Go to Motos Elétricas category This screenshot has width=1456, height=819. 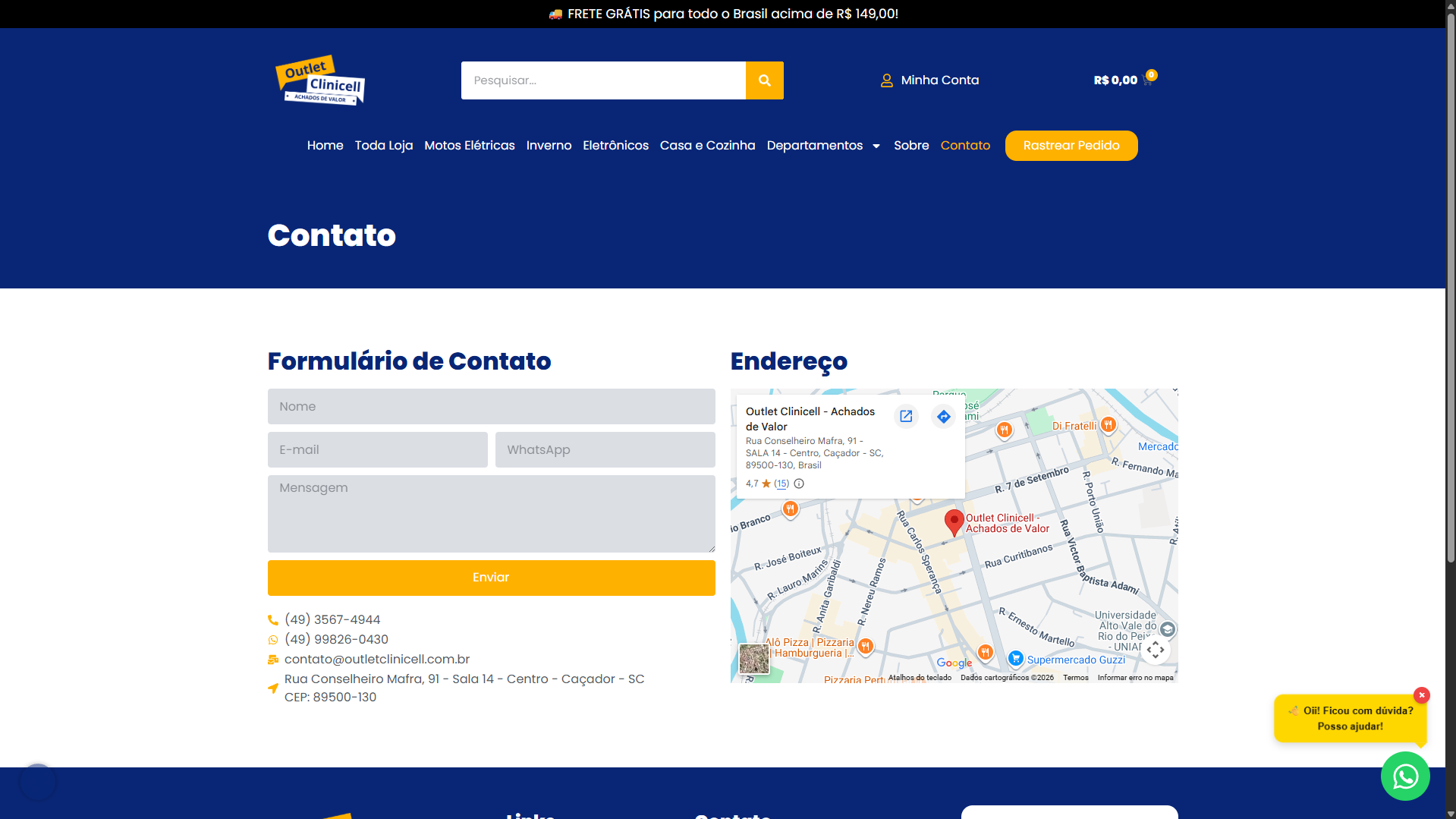point(470,146)
